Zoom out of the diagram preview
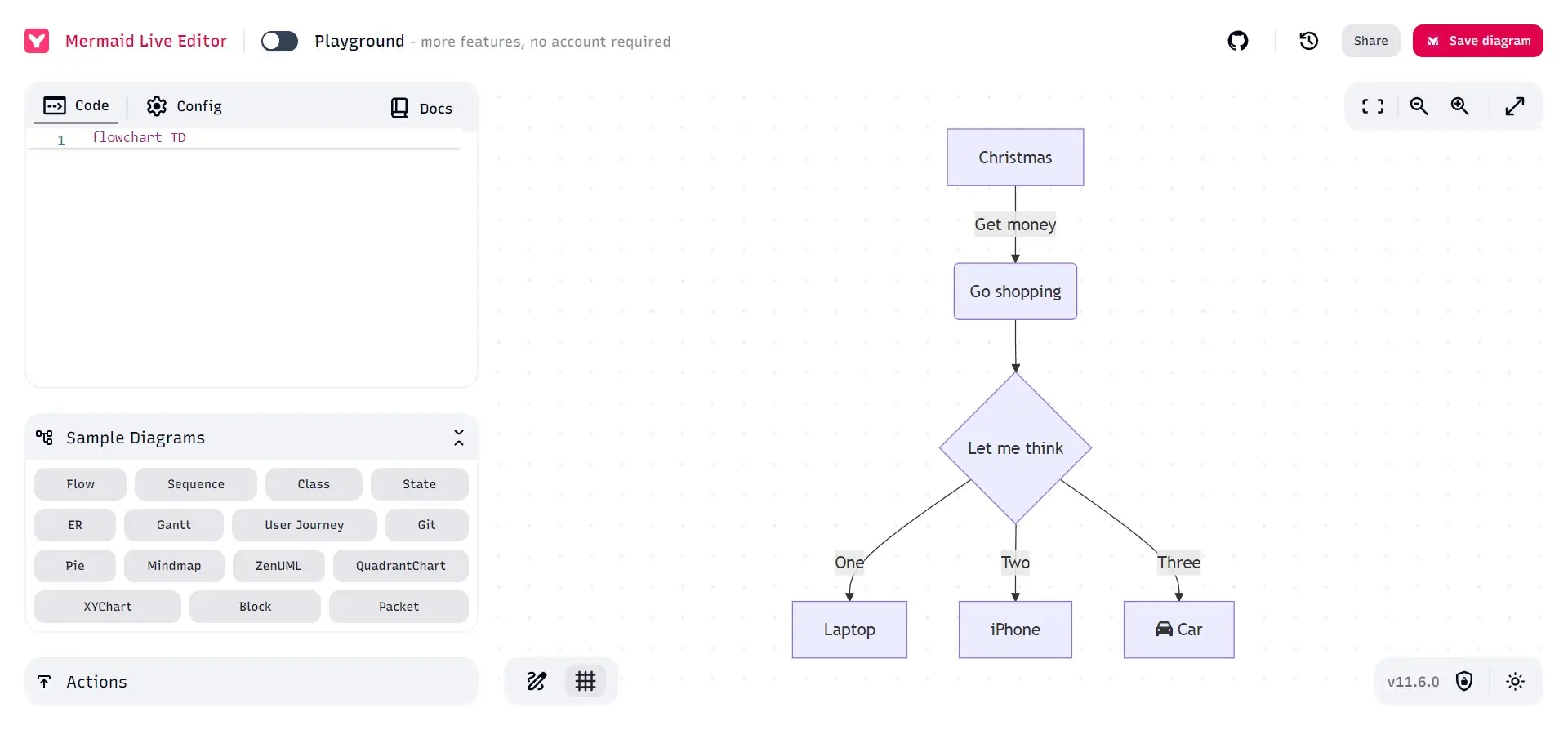The image size is (1568, 730). coord(1419,106)
